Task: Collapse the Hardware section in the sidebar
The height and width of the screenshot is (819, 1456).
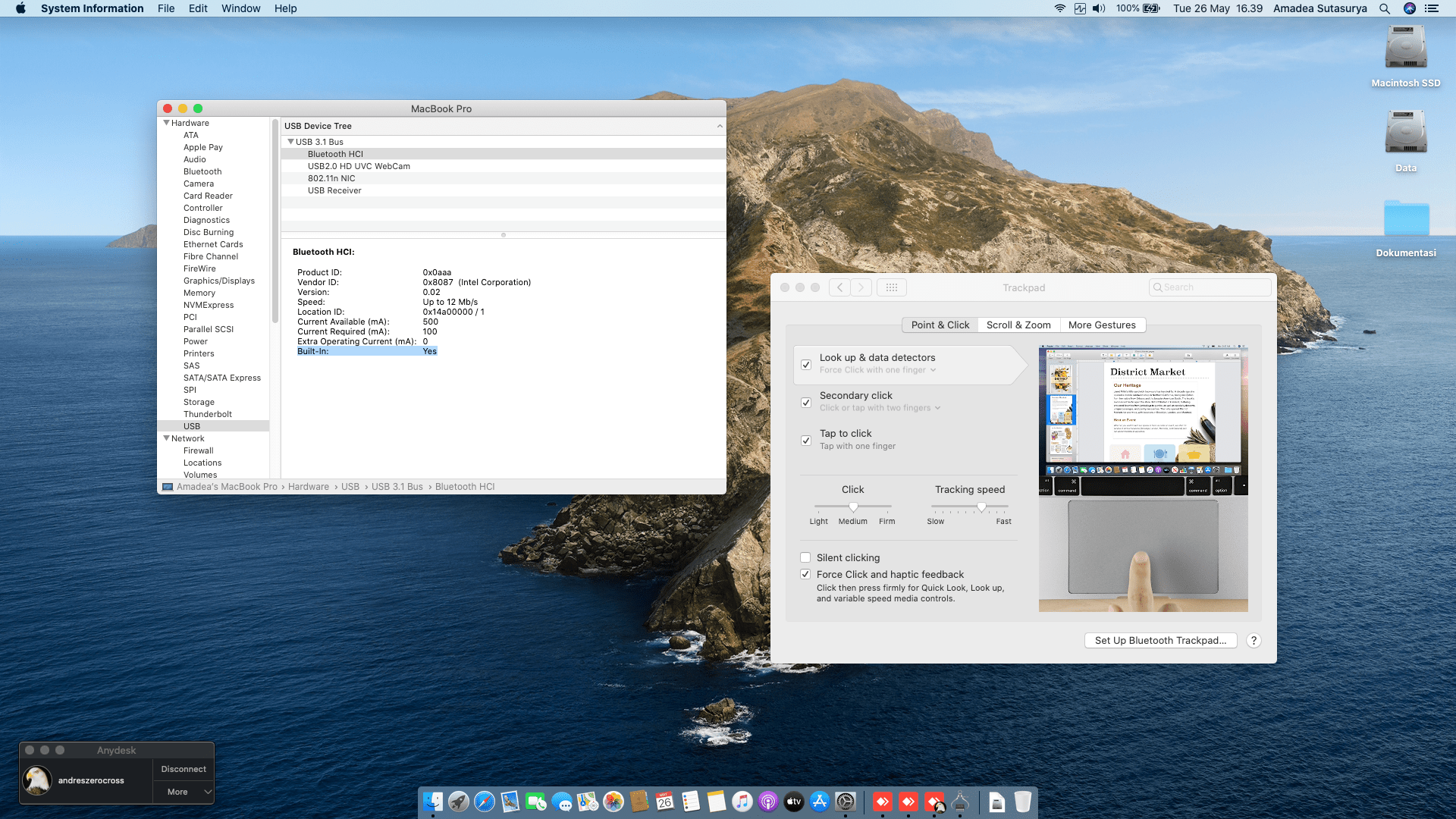Action: [166, 123]
